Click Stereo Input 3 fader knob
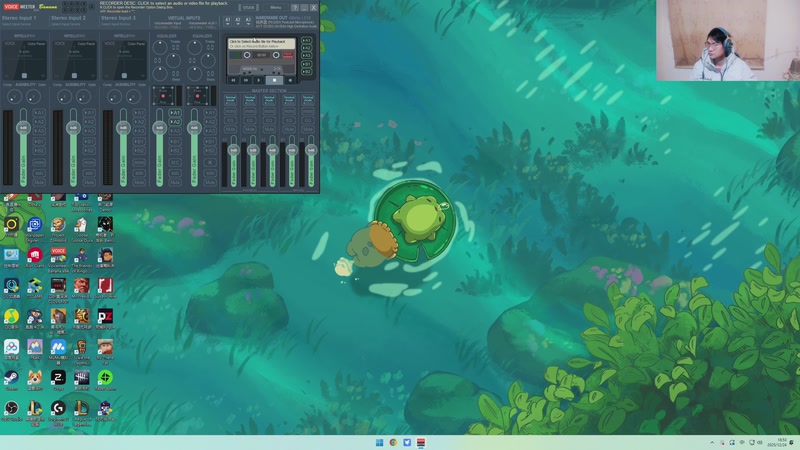The image size is (800, 450). click(x=123, y=128)
